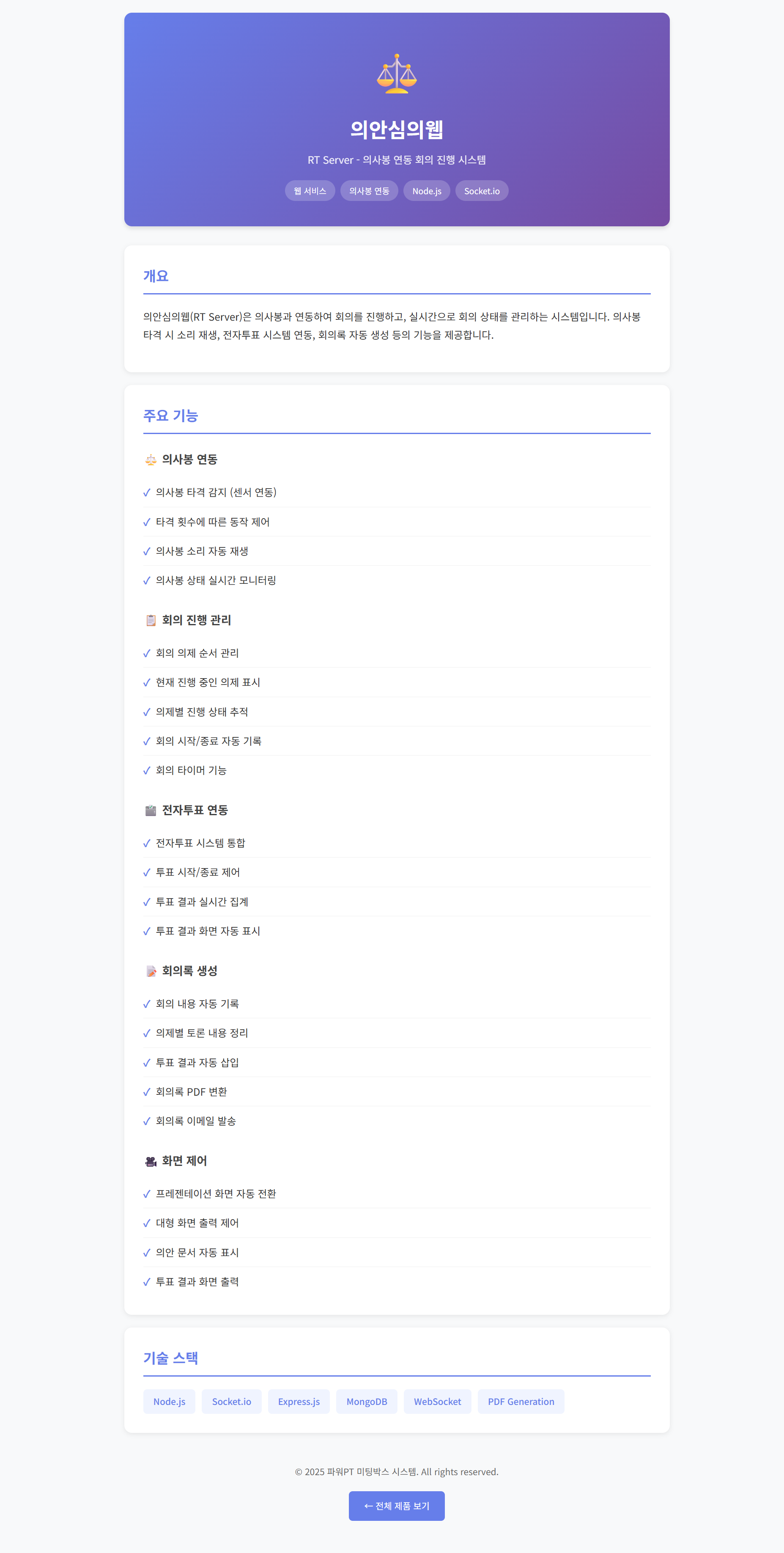Click the WebSocket tech stack chip

pos(437,1402)
